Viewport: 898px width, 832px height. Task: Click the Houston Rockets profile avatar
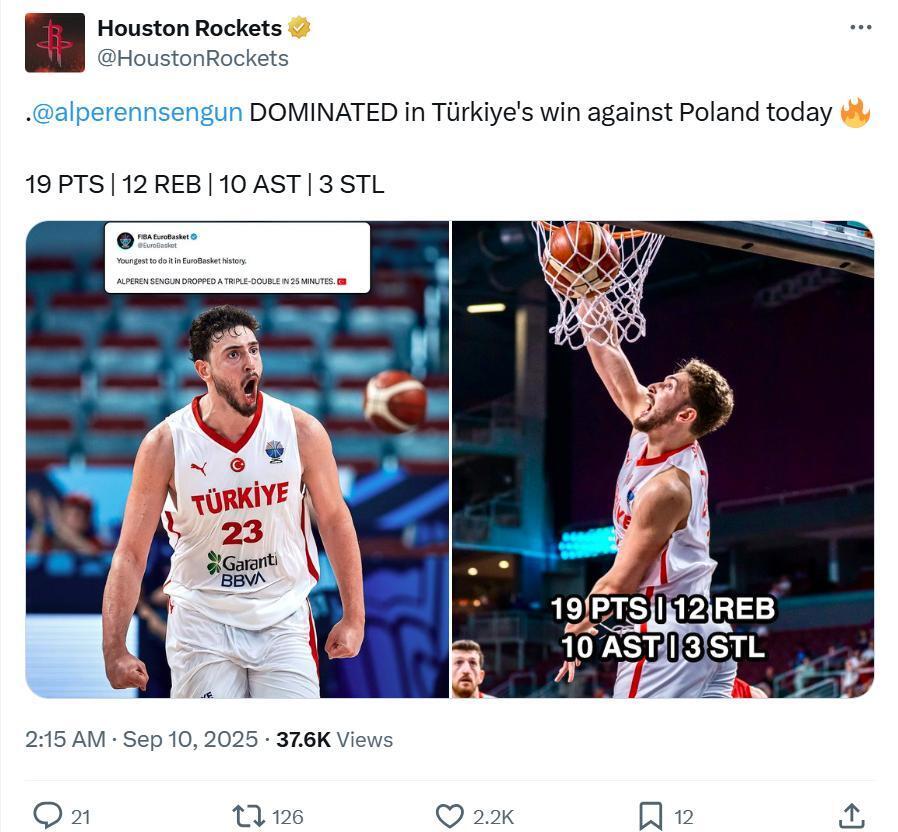55,43
